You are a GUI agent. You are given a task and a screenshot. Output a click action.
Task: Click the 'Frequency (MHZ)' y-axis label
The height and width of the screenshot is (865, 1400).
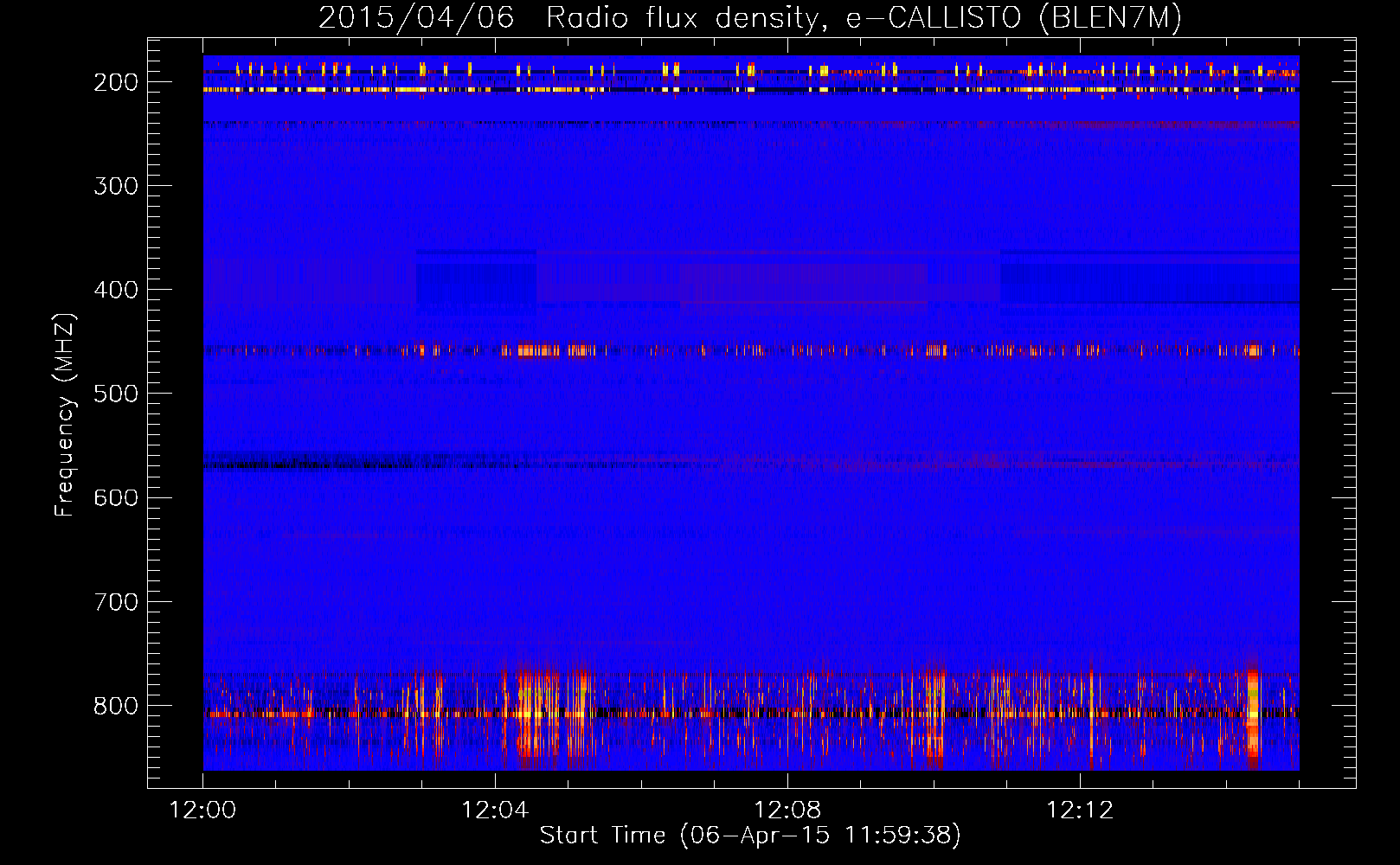click(65, 415)
